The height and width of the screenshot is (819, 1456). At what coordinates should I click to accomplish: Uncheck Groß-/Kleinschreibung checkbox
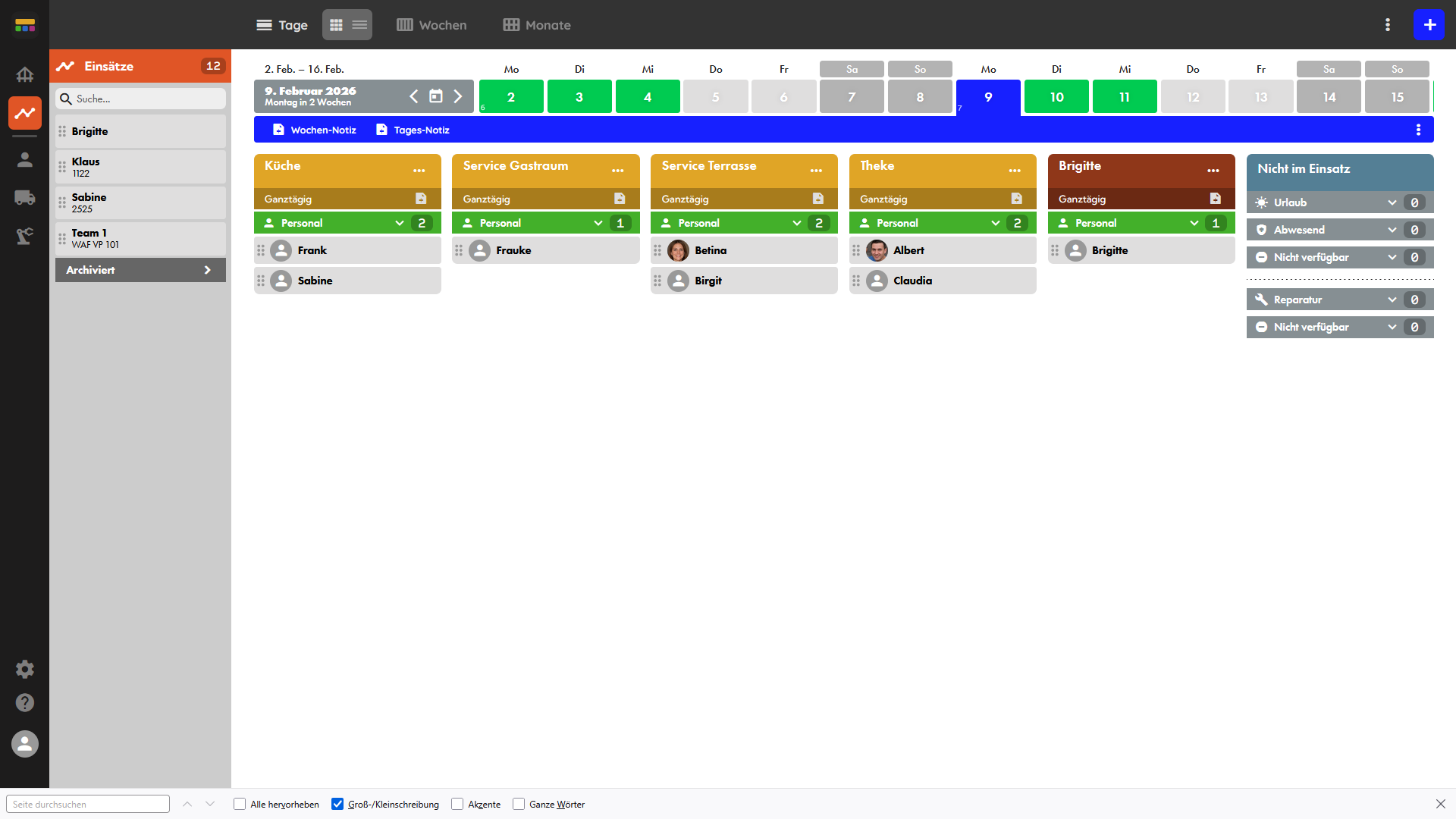coord(337,804)
